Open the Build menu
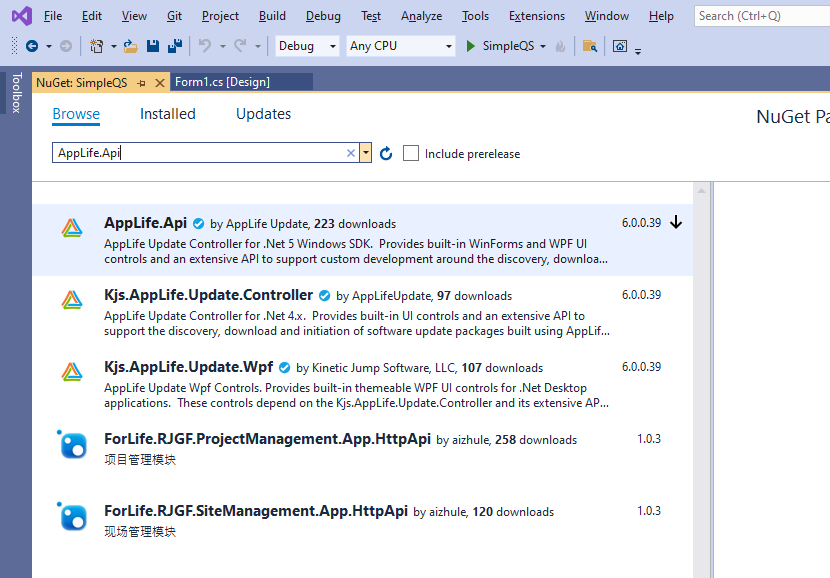 click(272, 16)
